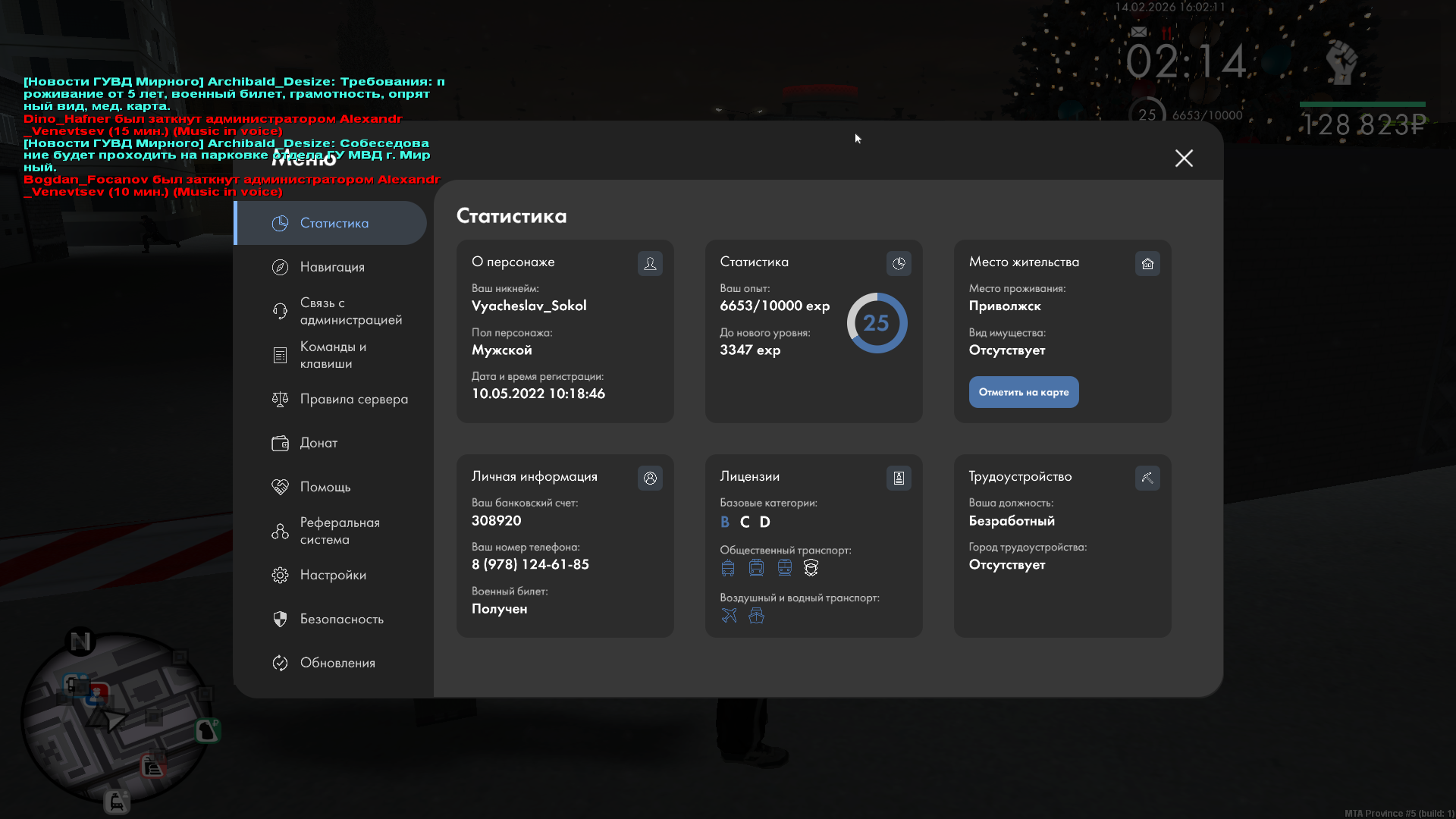Screen dimensions: 1456x819
Task: Open Команды и клавиши section
Action: pos(332,355)
